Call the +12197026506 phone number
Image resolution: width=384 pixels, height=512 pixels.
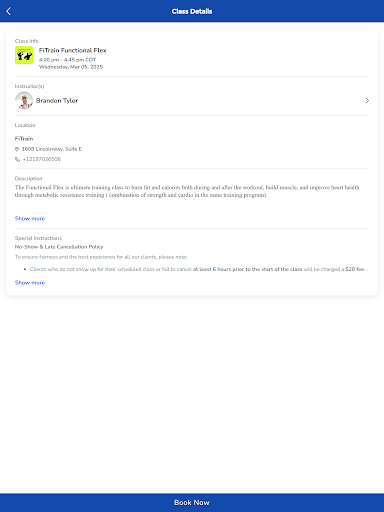pos(42,159)
